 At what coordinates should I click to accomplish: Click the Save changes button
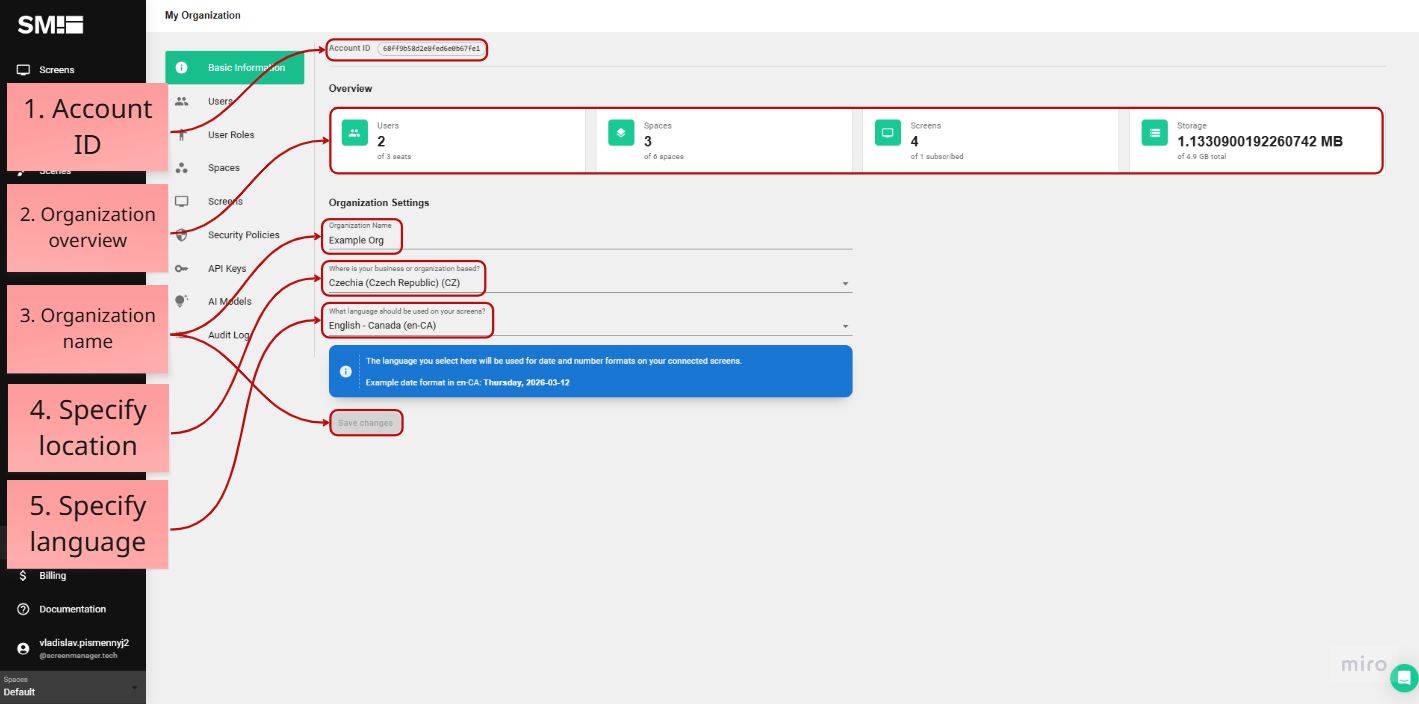coord(365,423)
